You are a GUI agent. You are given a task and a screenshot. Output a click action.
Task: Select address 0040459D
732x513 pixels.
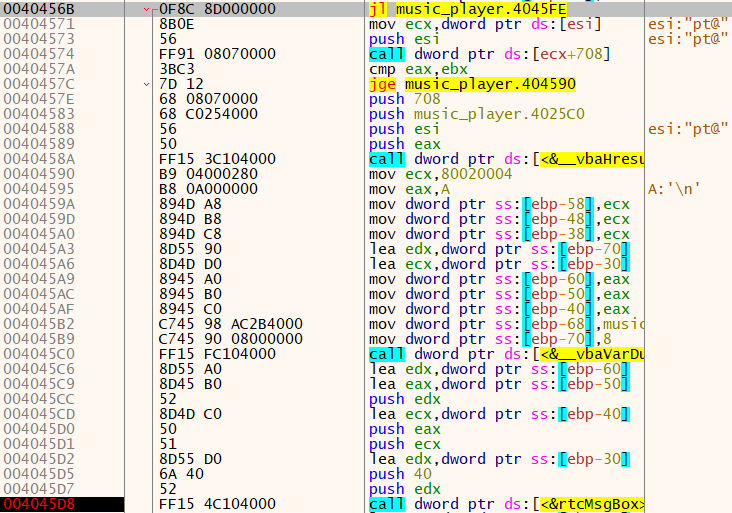pyautogui.click(x=39, y=219)
